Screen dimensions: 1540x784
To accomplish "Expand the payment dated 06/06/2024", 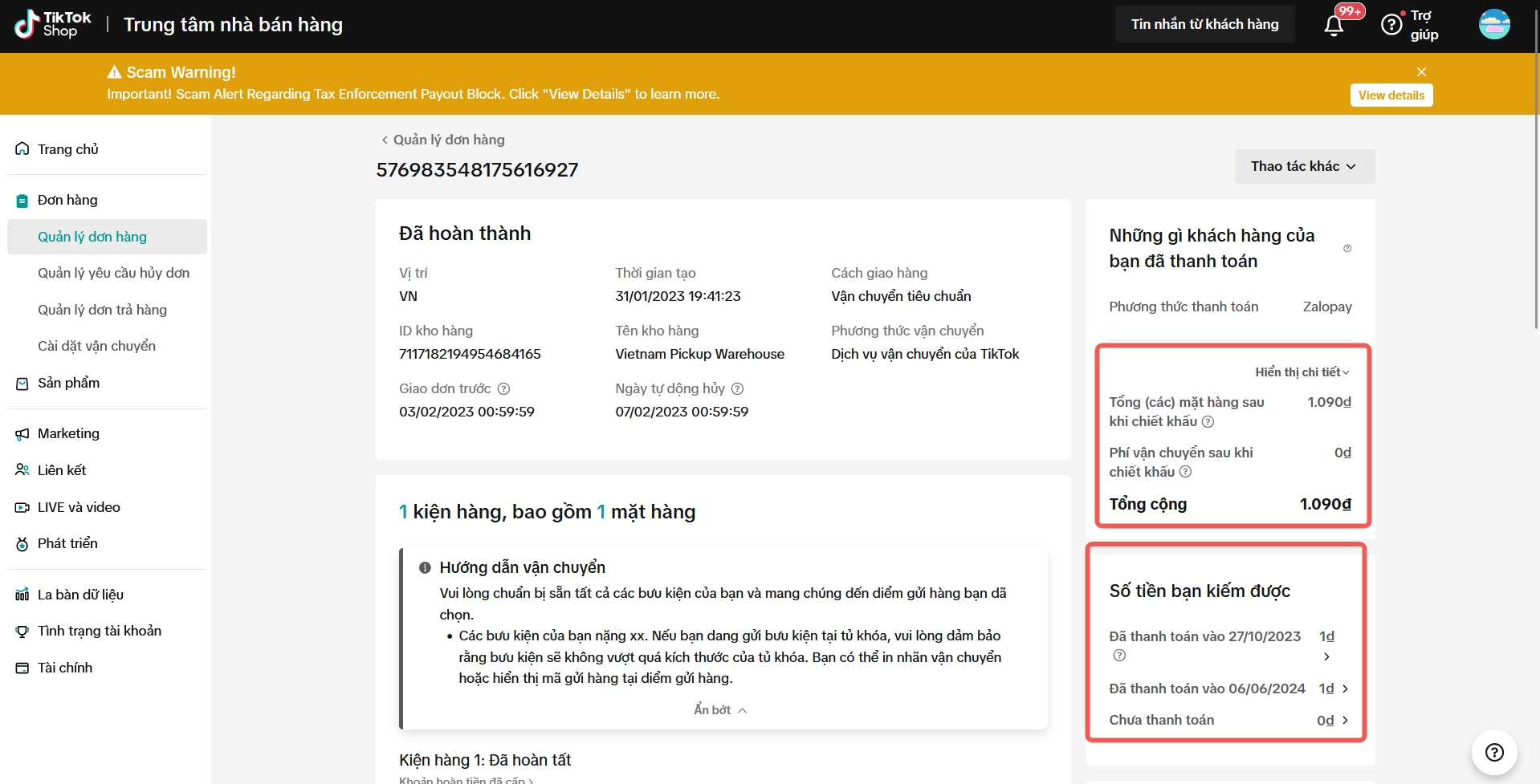I will coord(1345,689).
